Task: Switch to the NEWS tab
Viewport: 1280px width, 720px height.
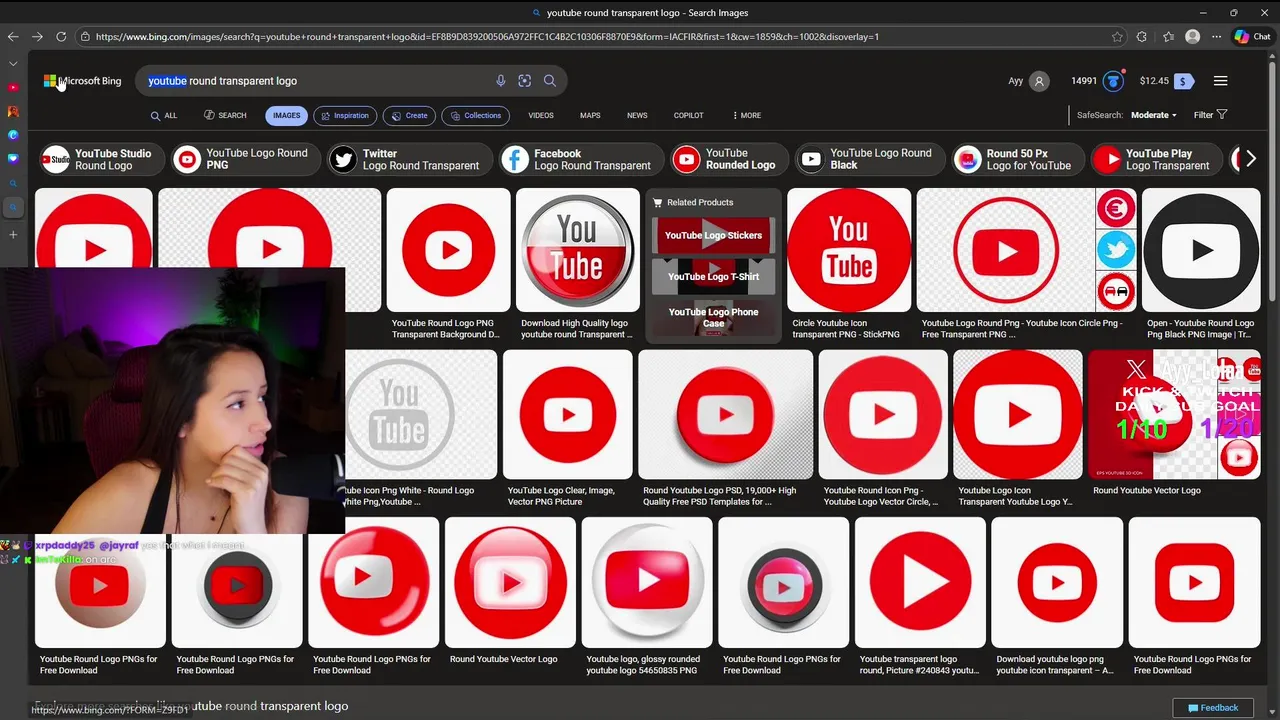Action: pyautogui.click(x=637, y=115)
